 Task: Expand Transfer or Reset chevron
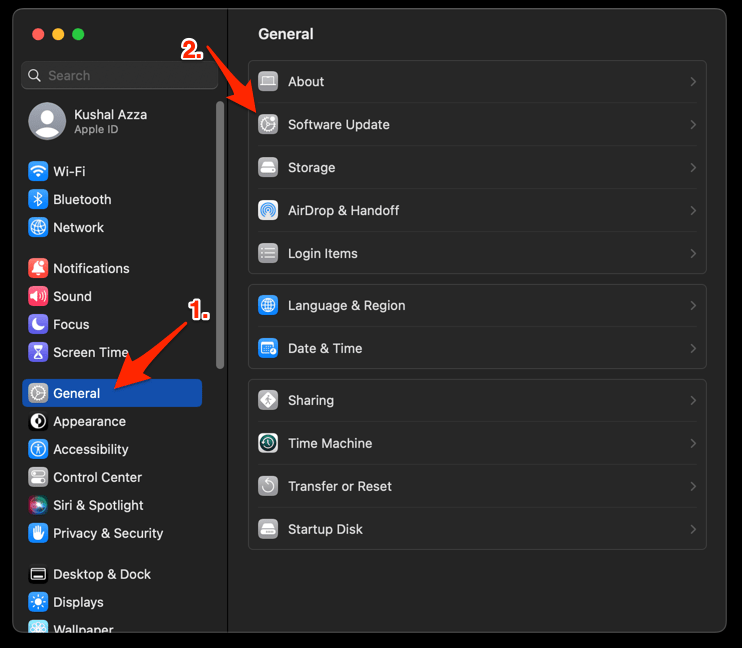click(x=692, y=487)
